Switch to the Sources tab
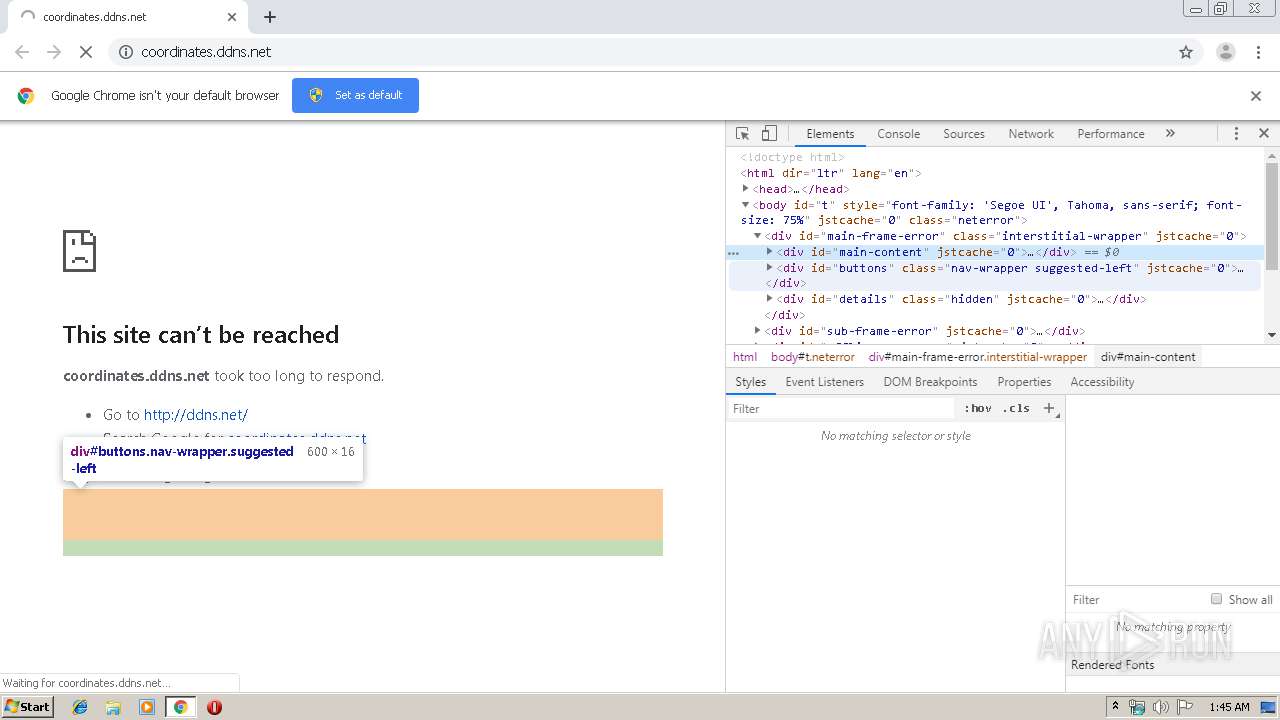 click(x=964, y=134)
